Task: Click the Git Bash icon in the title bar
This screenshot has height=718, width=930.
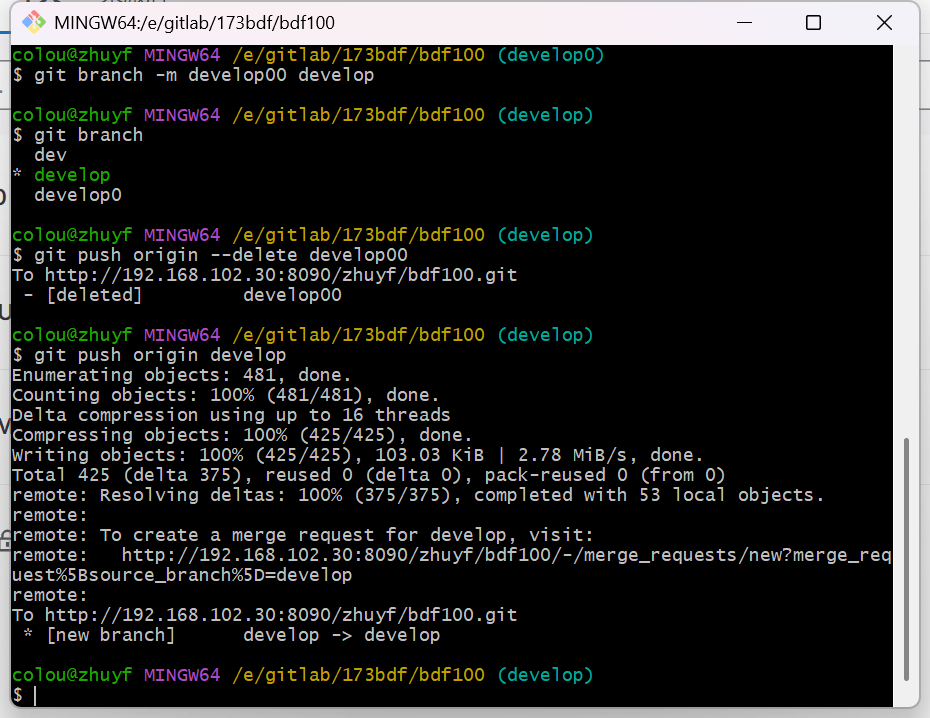Action: [x=31, y=22]
